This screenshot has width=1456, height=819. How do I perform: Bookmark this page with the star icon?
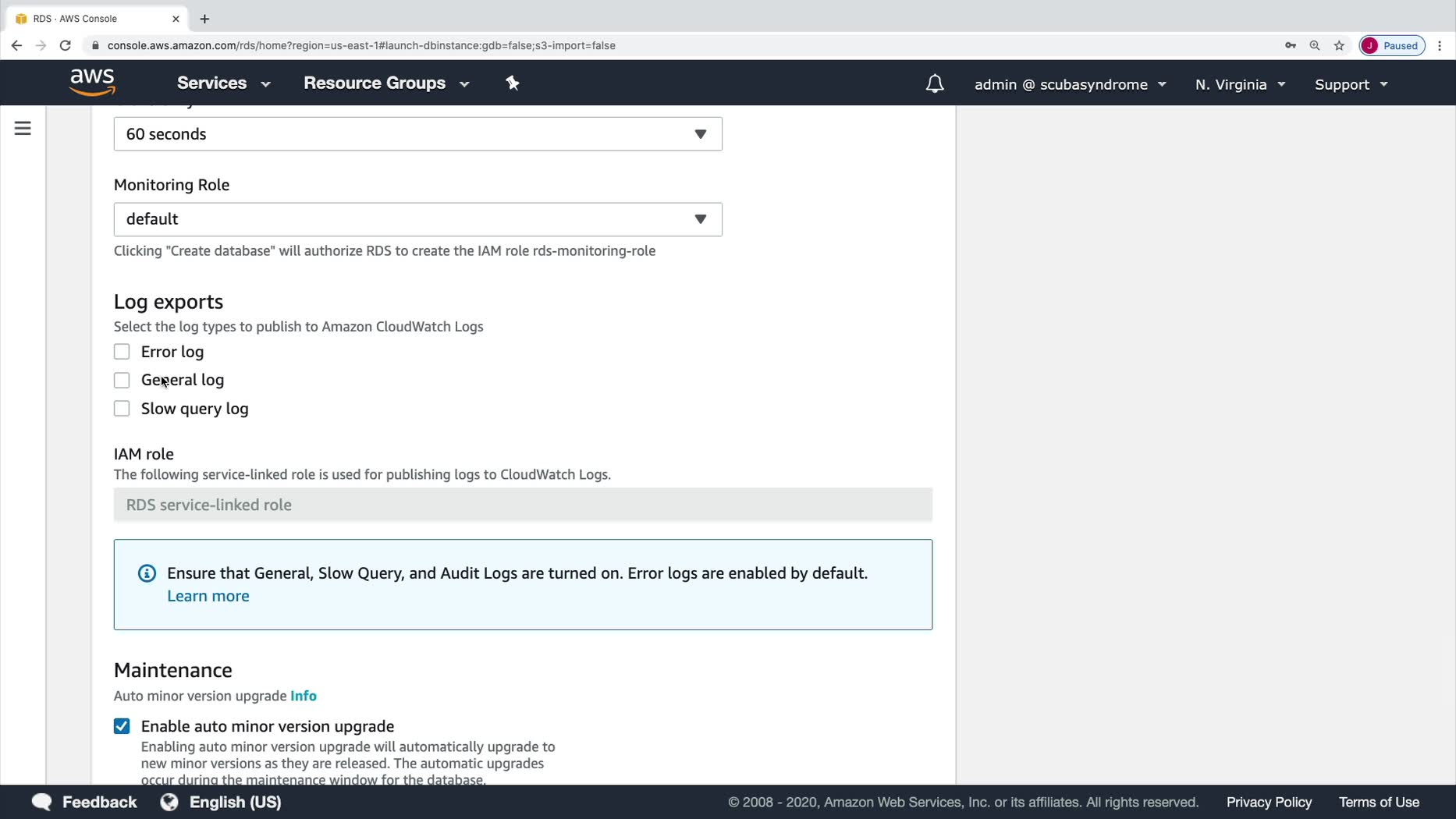coord(1340,45)
